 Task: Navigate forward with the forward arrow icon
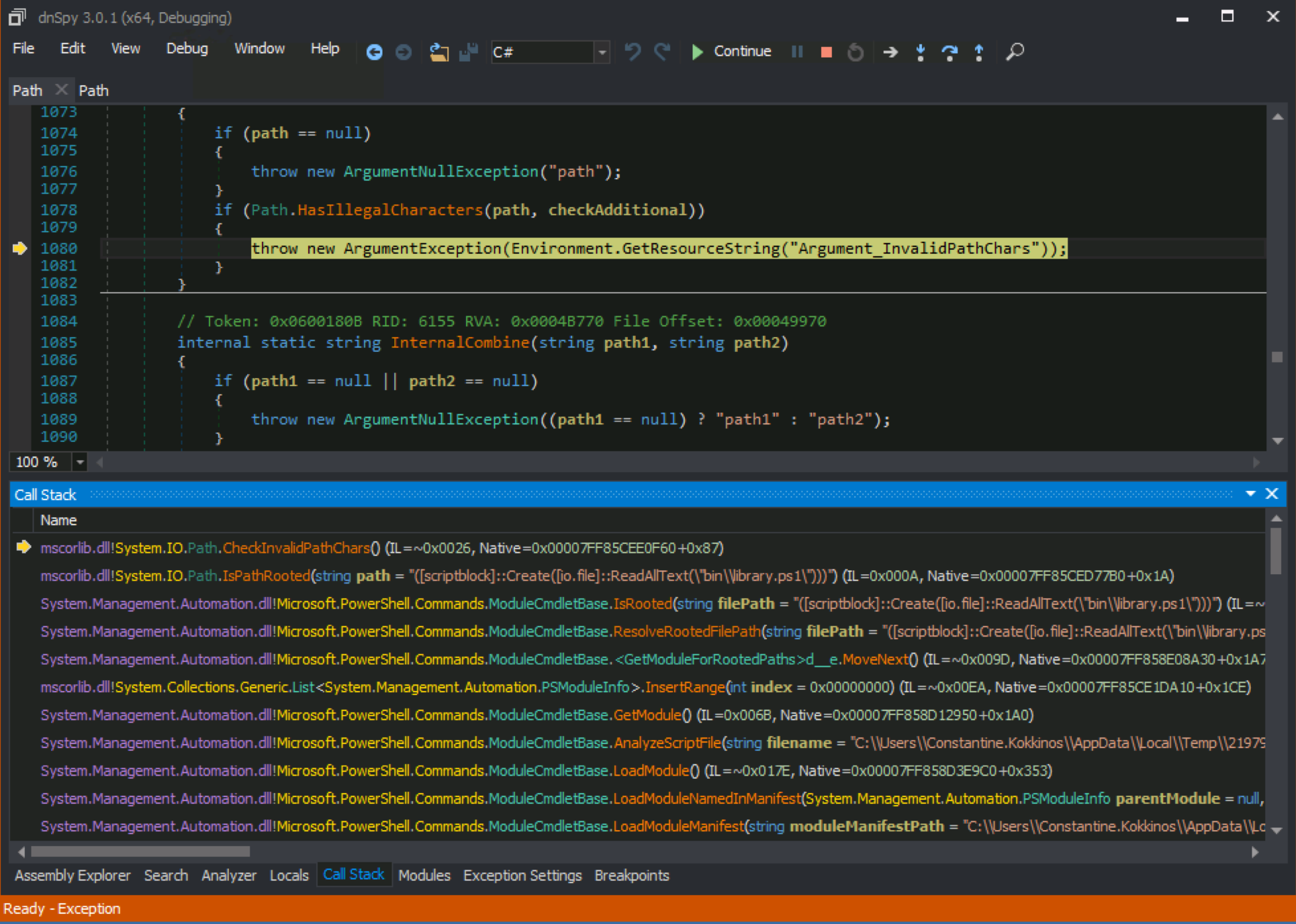tap(404, 52)
